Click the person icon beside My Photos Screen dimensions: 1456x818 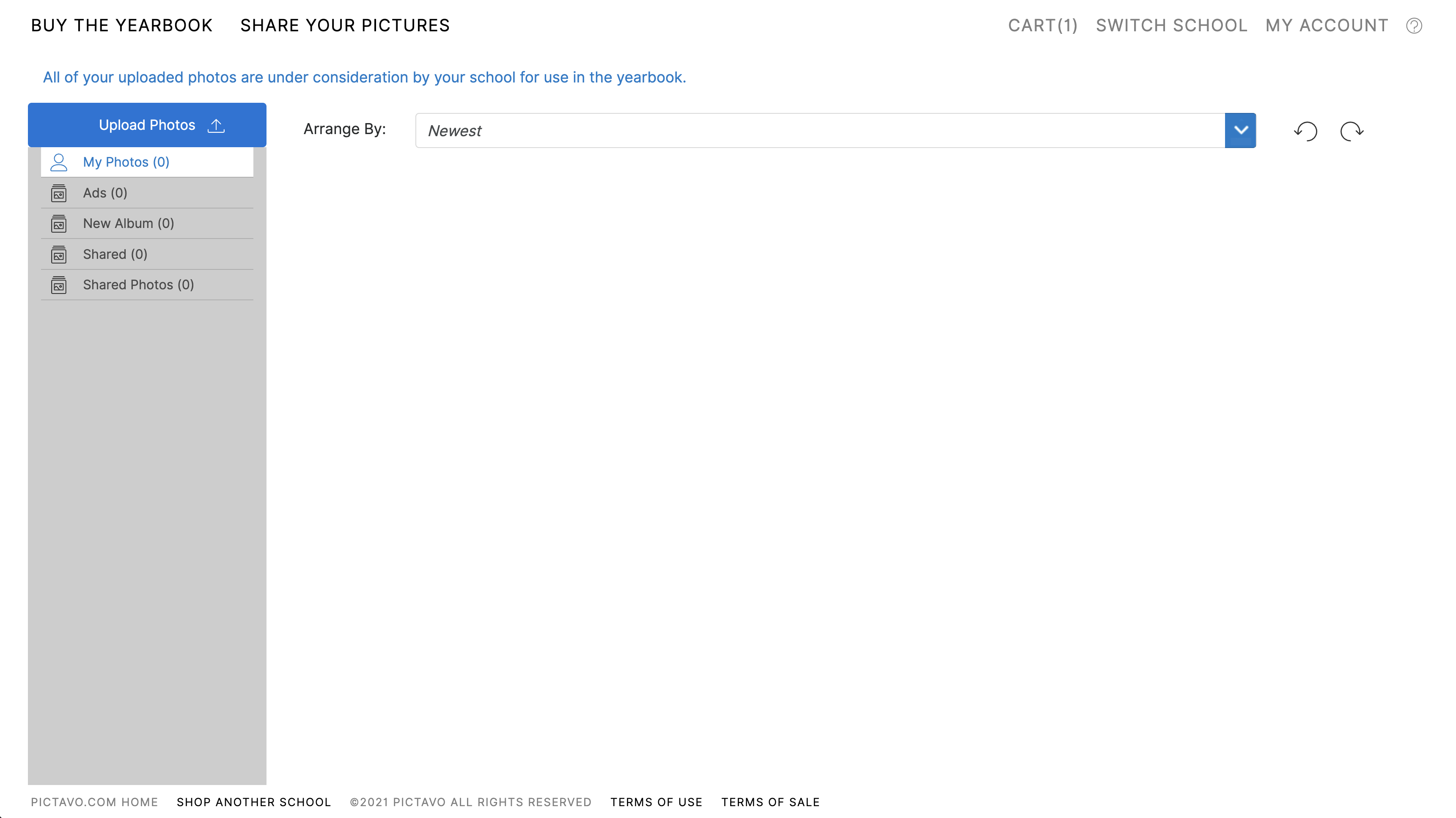(59, 162)
